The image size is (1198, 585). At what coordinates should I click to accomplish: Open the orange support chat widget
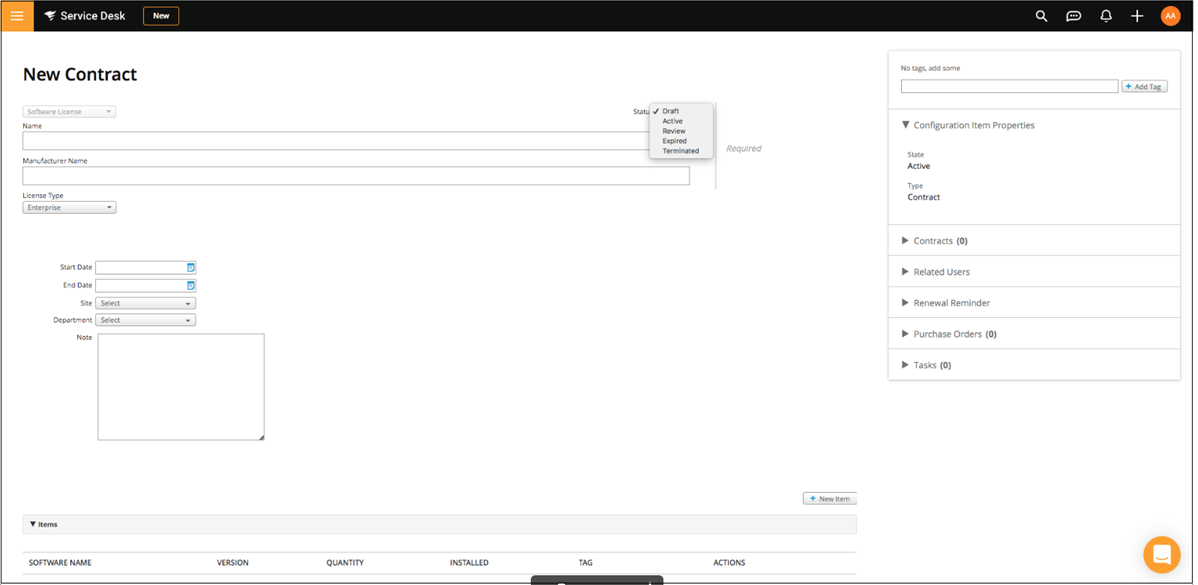[1161, 554]
